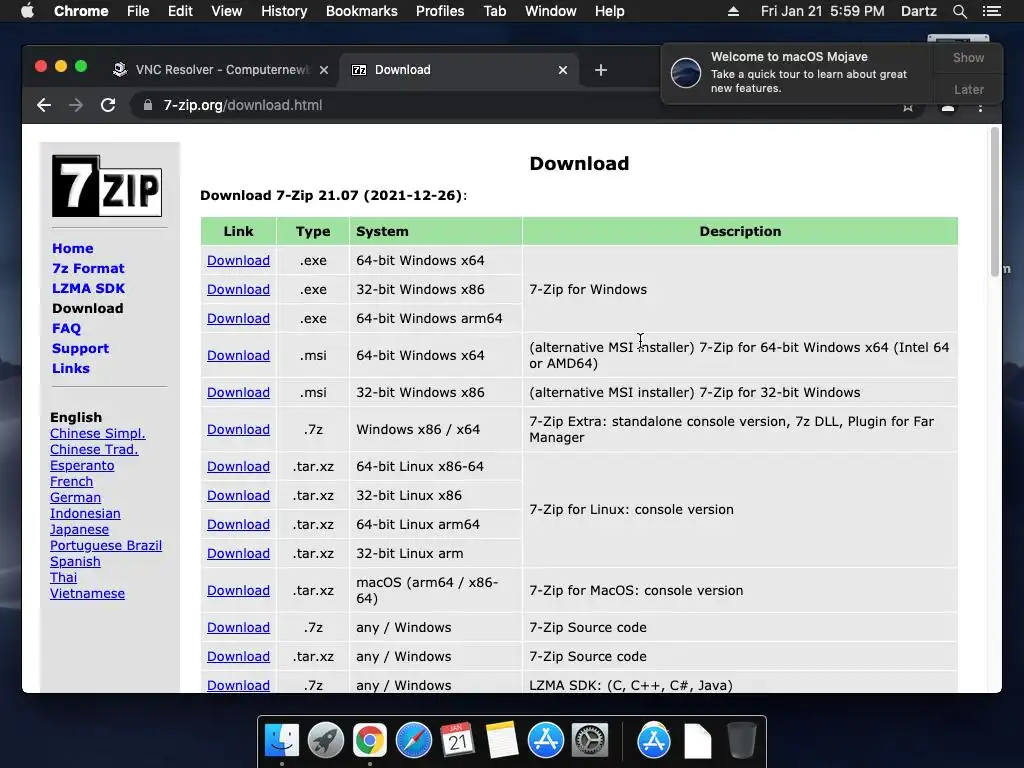Click Chrome icon in the dock
Viewport: 1024px width, 768px height.
(x=370, y=741)
